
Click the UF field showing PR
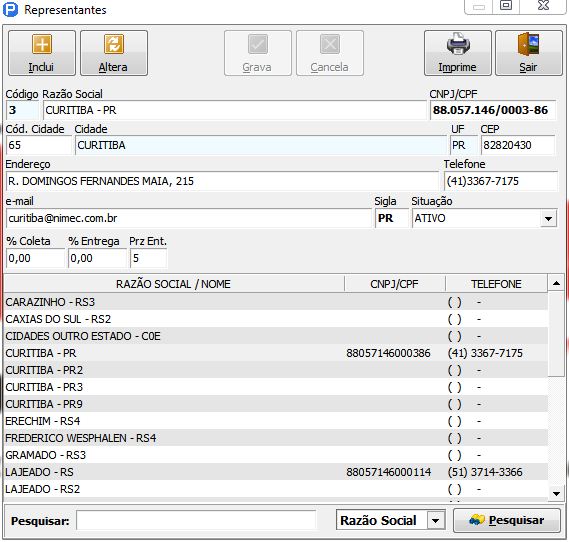tap(464, 145)
